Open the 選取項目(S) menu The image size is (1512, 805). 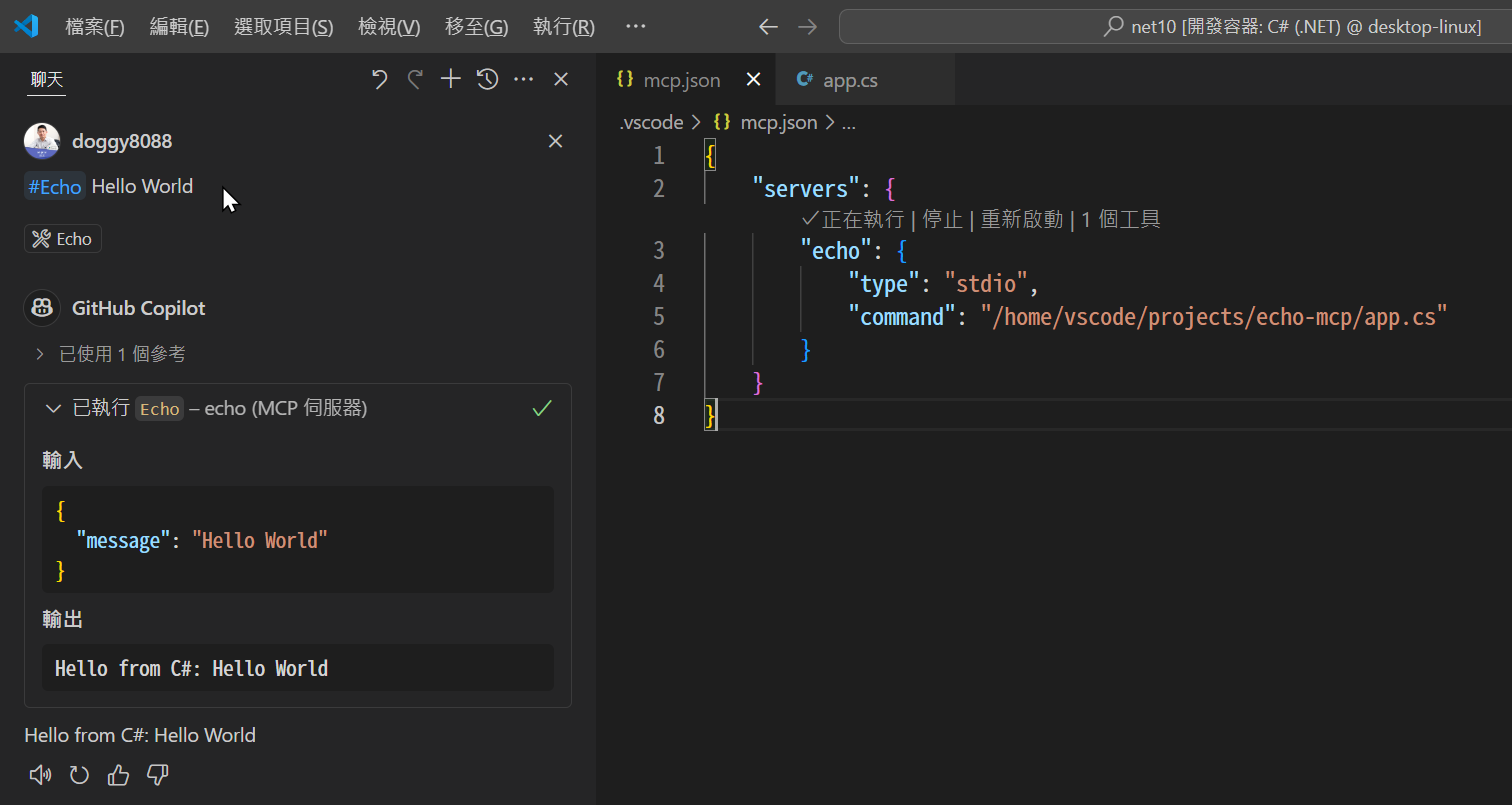pos(283,27)
